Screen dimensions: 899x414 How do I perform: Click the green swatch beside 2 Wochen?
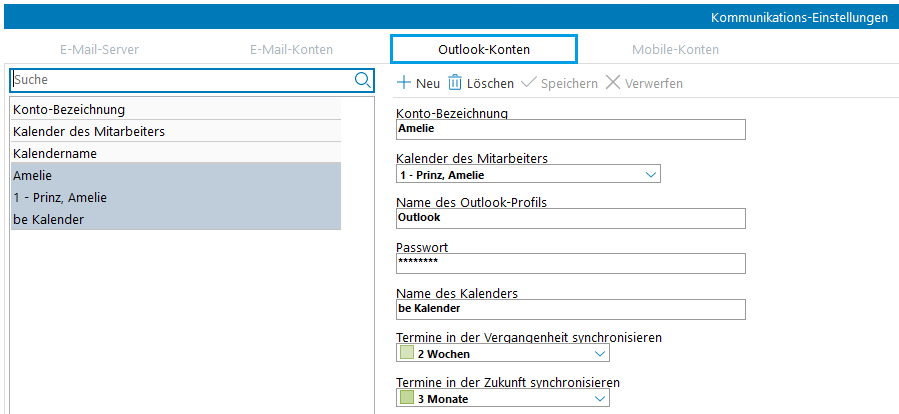tap(406, 354)
